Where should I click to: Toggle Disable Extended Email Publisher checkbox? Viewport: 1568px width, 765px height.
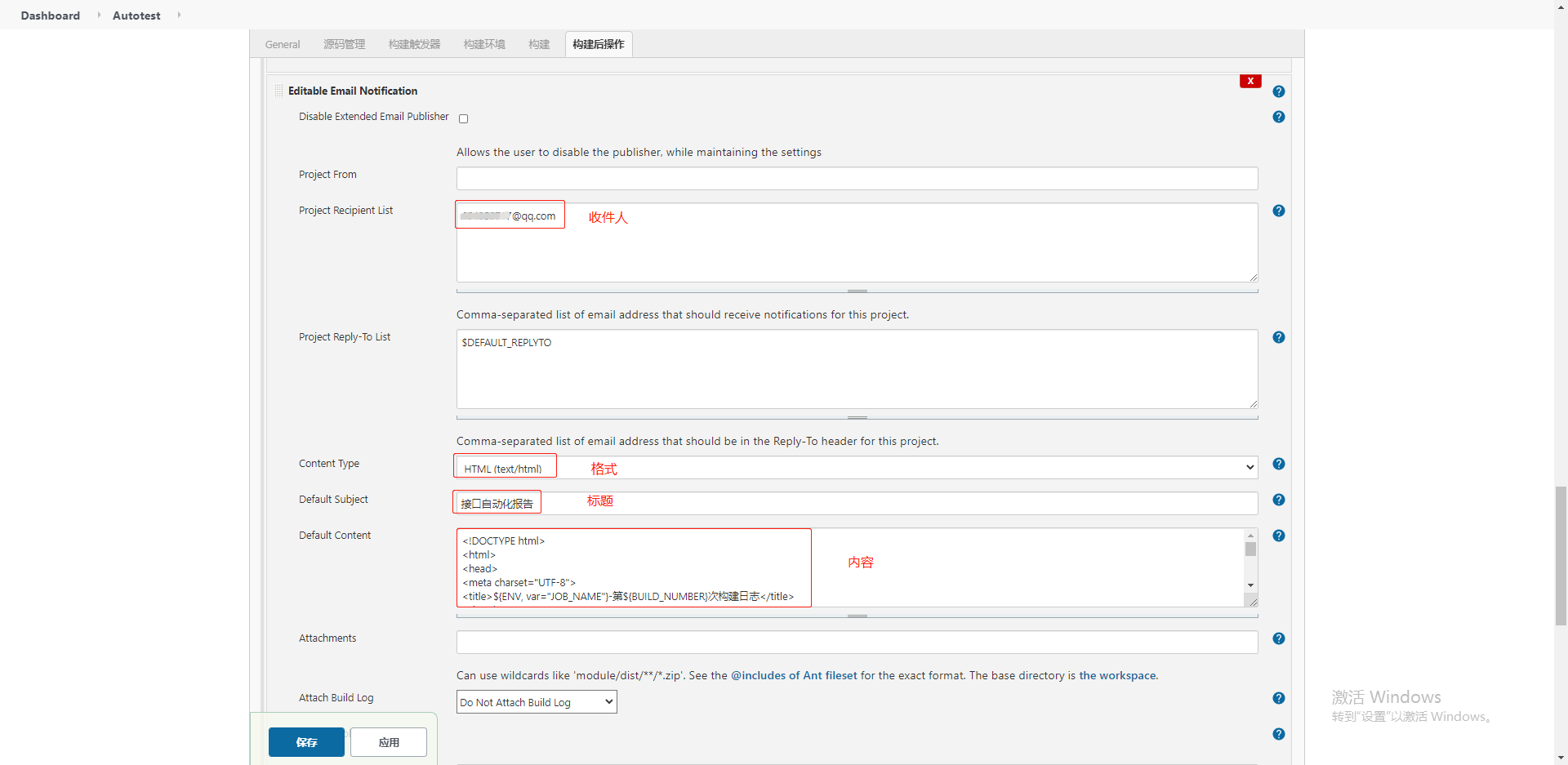coord(464,118)
